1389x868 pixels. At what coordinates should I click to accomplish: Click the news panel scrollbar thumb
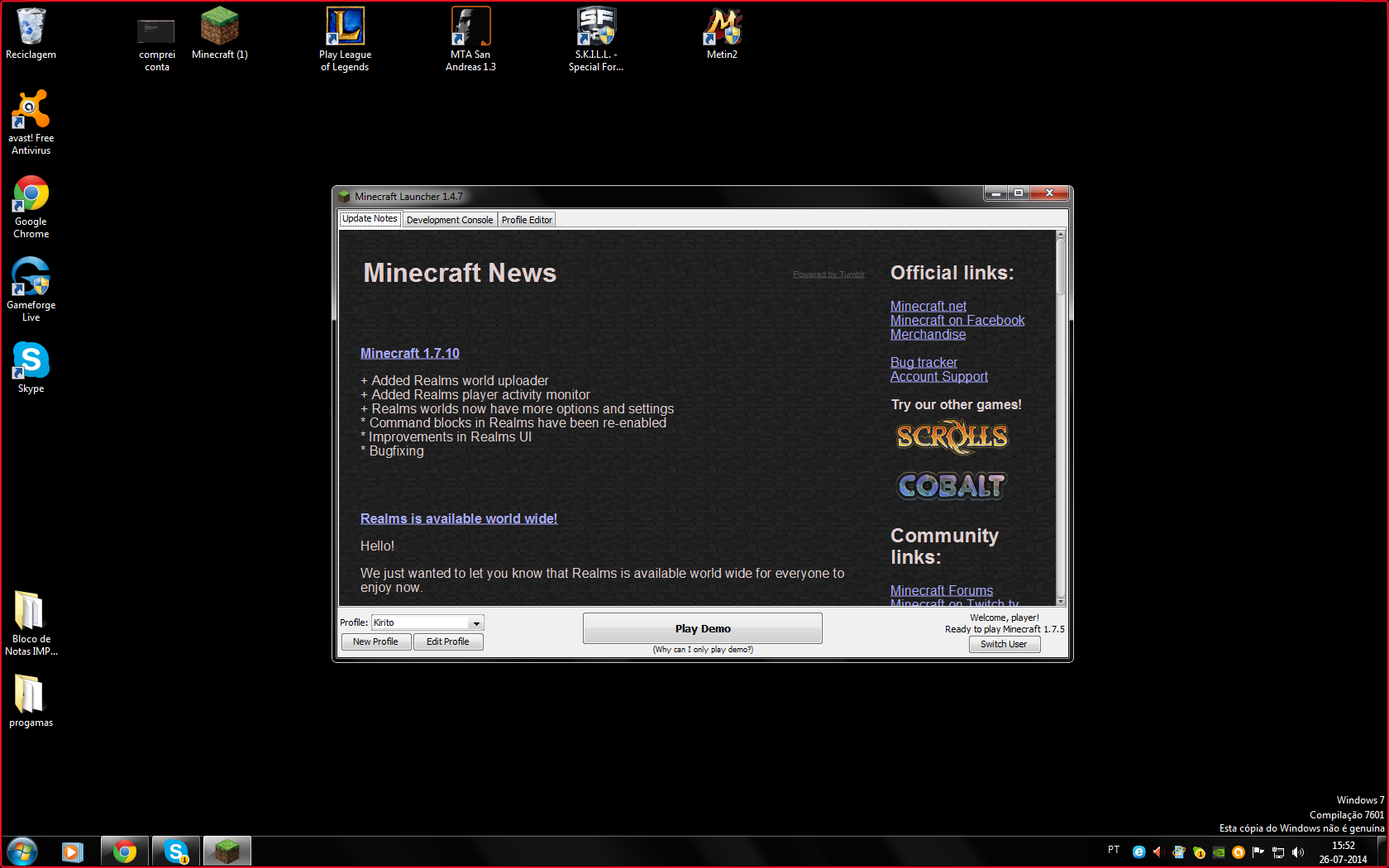point(1061,267)
